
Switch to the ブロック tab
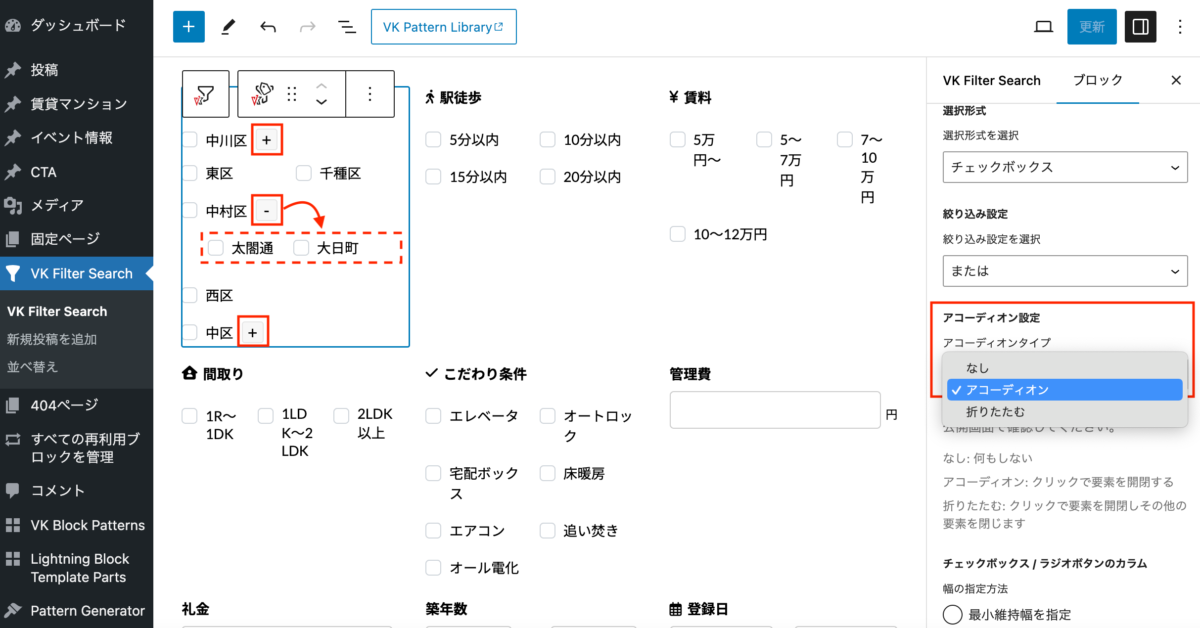(x=1097, y=80)
